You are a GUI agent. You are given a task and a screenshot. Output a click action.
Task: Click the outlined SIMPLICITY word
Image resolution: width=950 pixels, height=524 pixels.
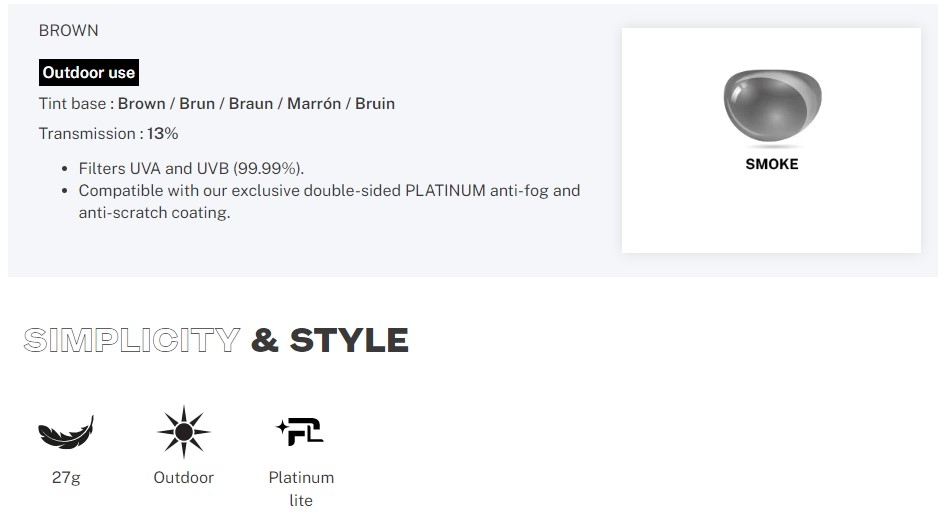[131, 340]
